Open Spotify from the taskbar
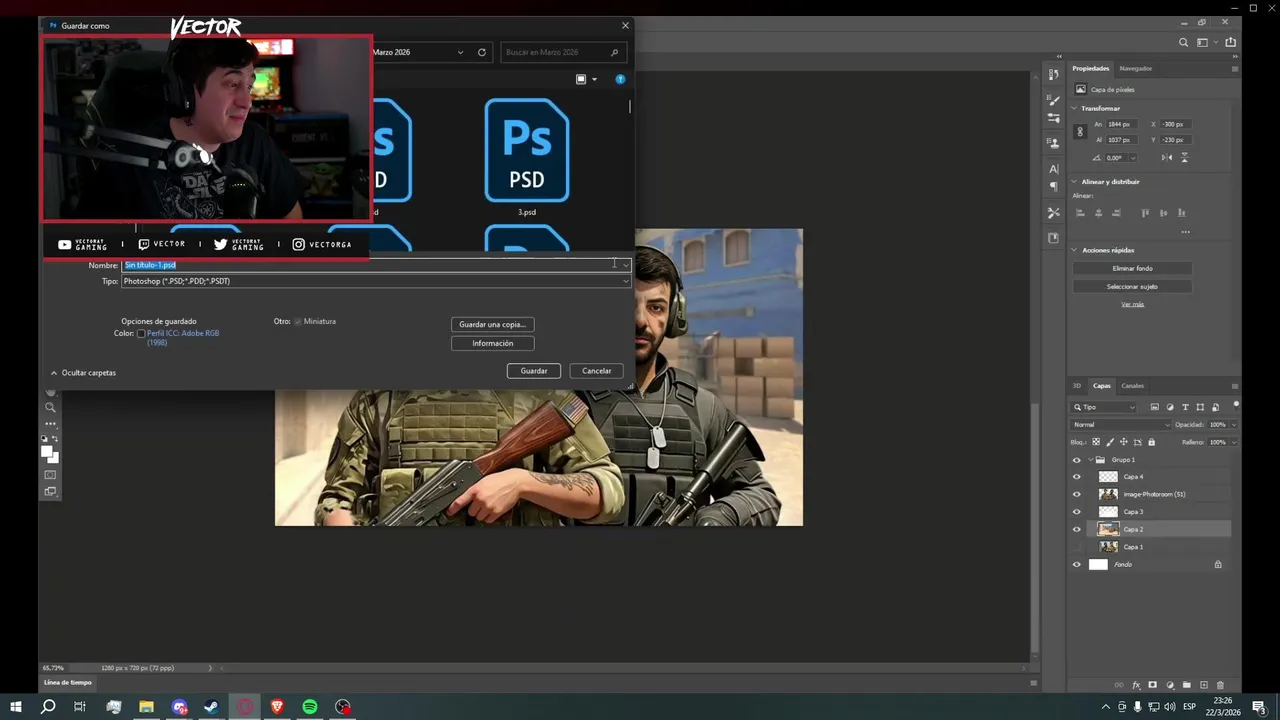Image resolution: width=1280 pixels, height=720 pixels. click(x=310, y=707)
